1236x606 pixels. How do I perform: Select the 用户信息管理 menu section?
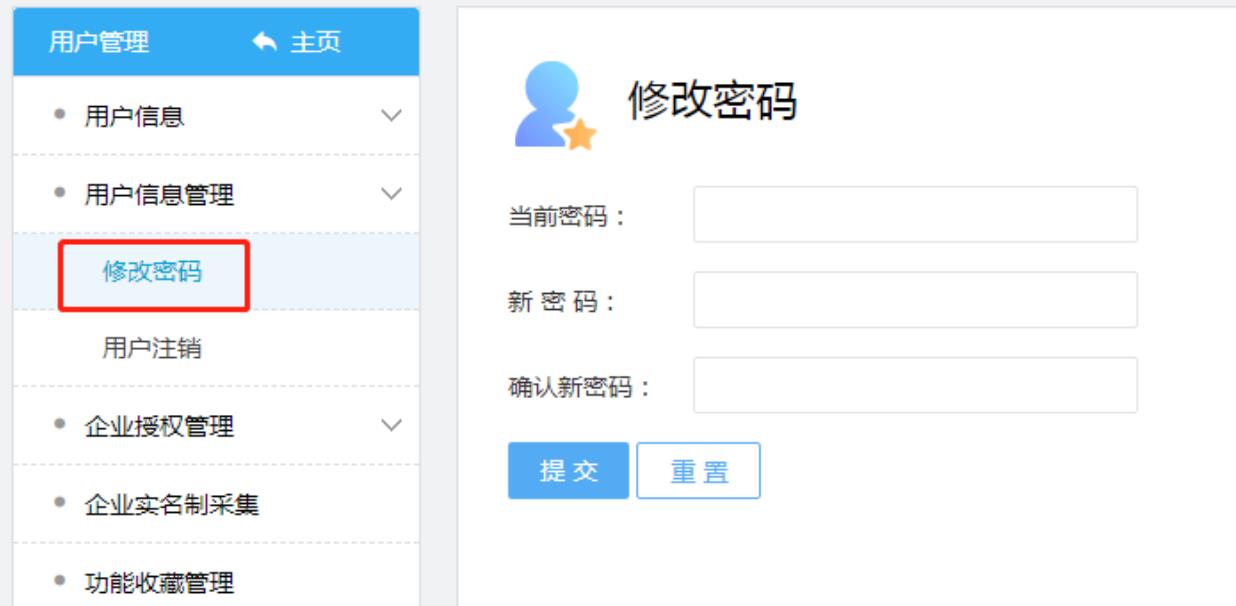(159, 194)
